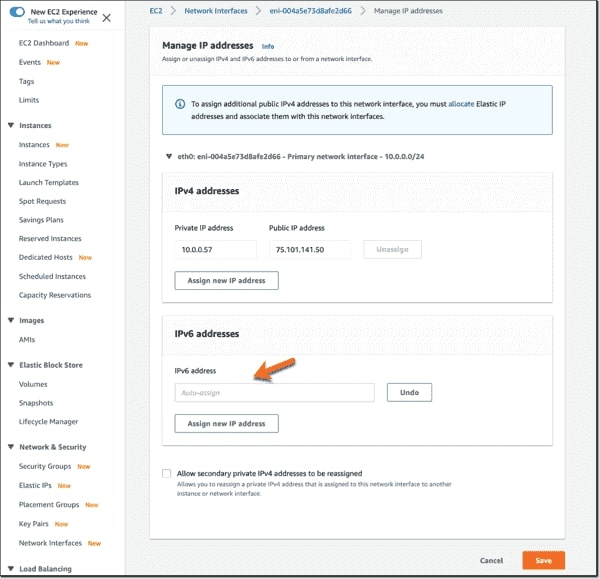Click Cancel at the bottom
This screenshot has height=579, width=600.
coord(491,560)
